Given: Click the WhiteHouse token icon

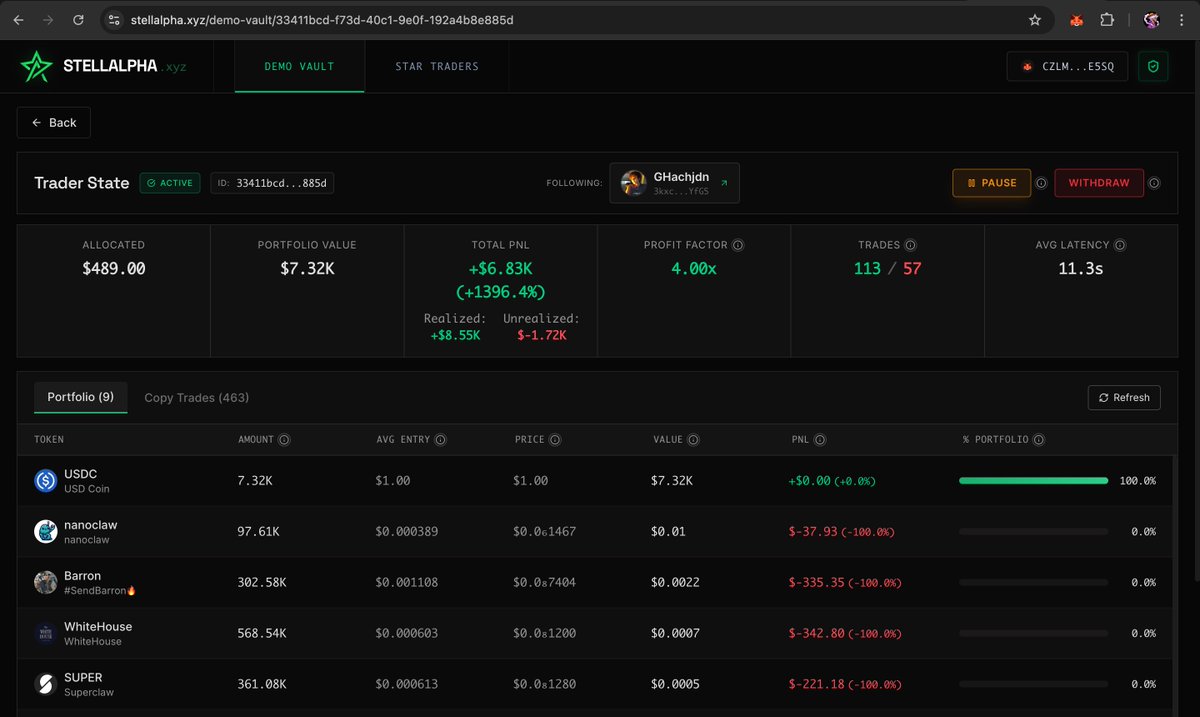Looking at the screenshot, I should click(x=45, y=633).
